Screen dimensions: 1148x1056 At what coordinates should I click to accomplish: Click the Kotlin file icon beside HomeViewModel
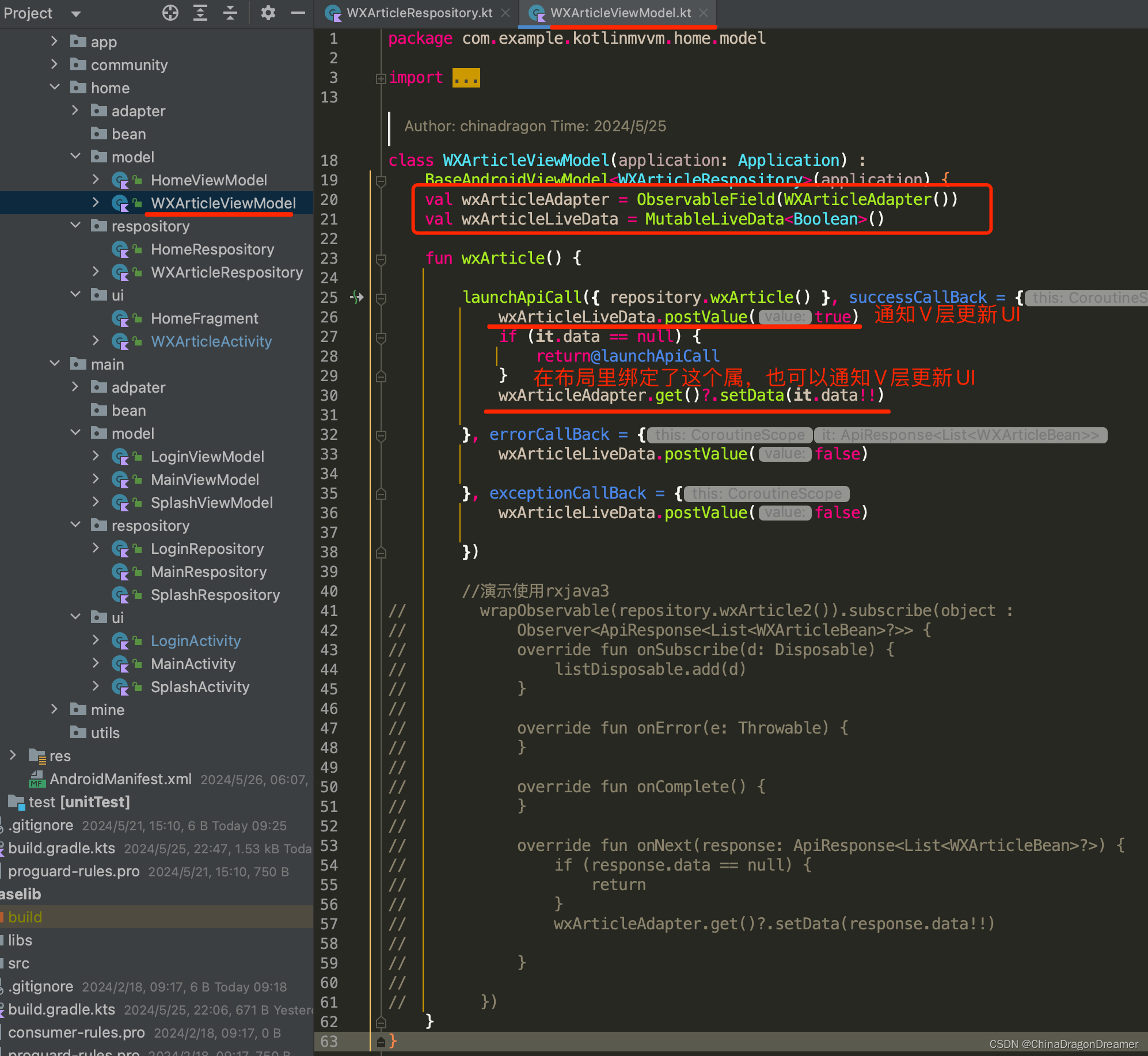click(x=121, y=180)
